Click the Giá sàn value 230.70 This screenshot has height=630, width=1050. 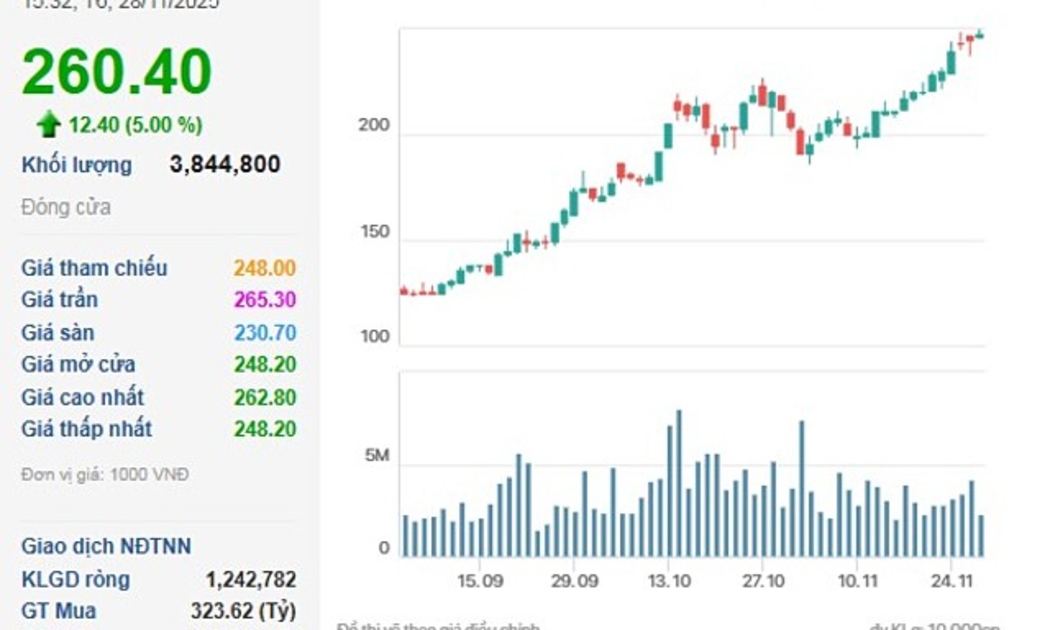[x=264, y=333]
